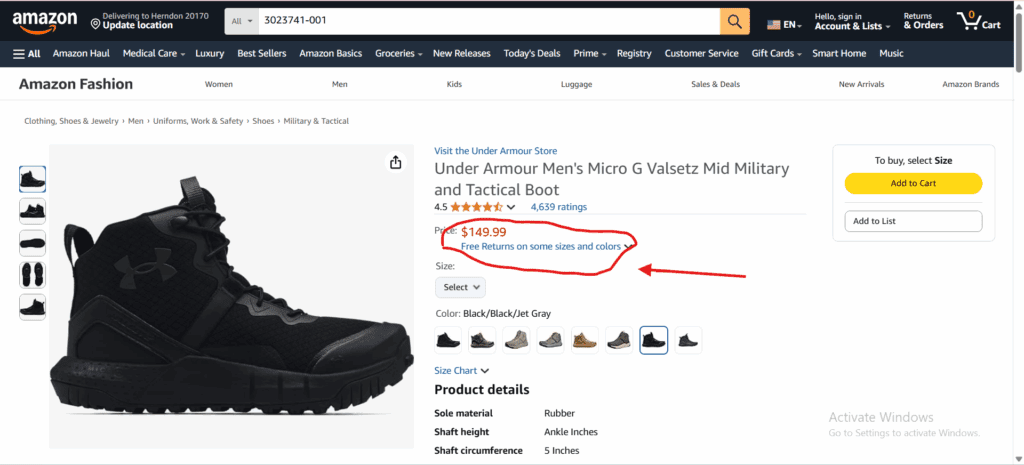Screen dimensions: 1024x465
Task: Open the All search category dropdown
Action: pos(239,21)
